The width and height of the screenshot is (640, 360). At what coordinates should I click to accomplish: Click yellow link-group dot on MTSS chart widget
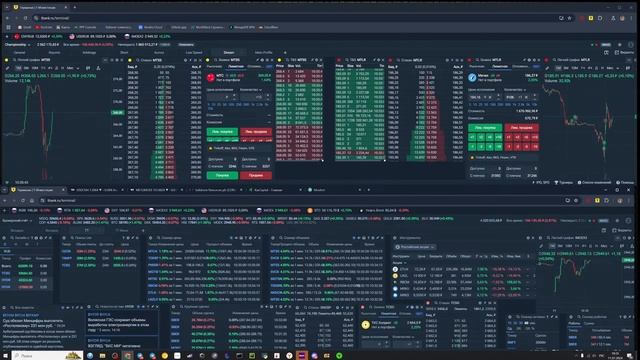pyautogui.click(x=7, y=60)
